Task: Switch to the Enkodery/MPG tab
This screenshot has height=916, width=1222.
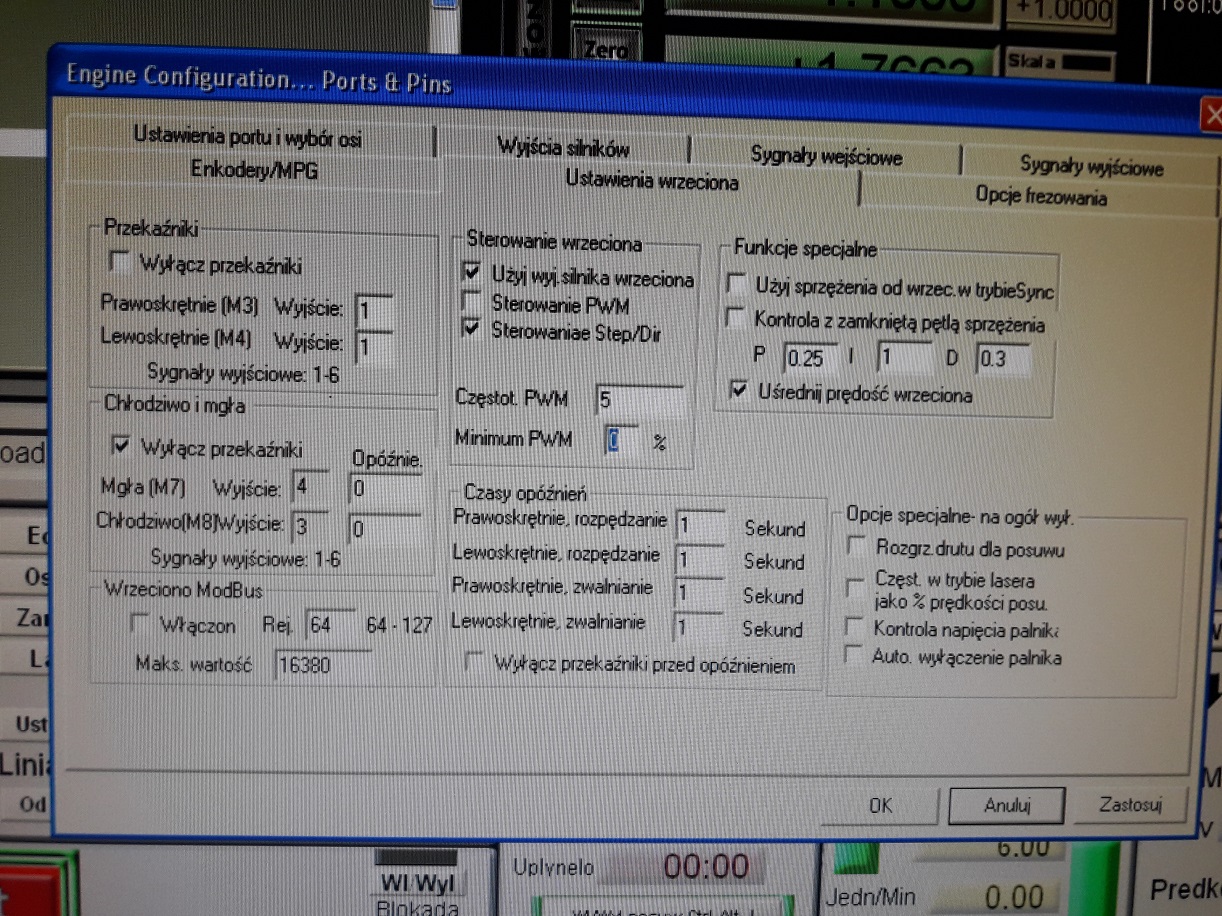Action: pyautogui.click(x=255, y=171)
